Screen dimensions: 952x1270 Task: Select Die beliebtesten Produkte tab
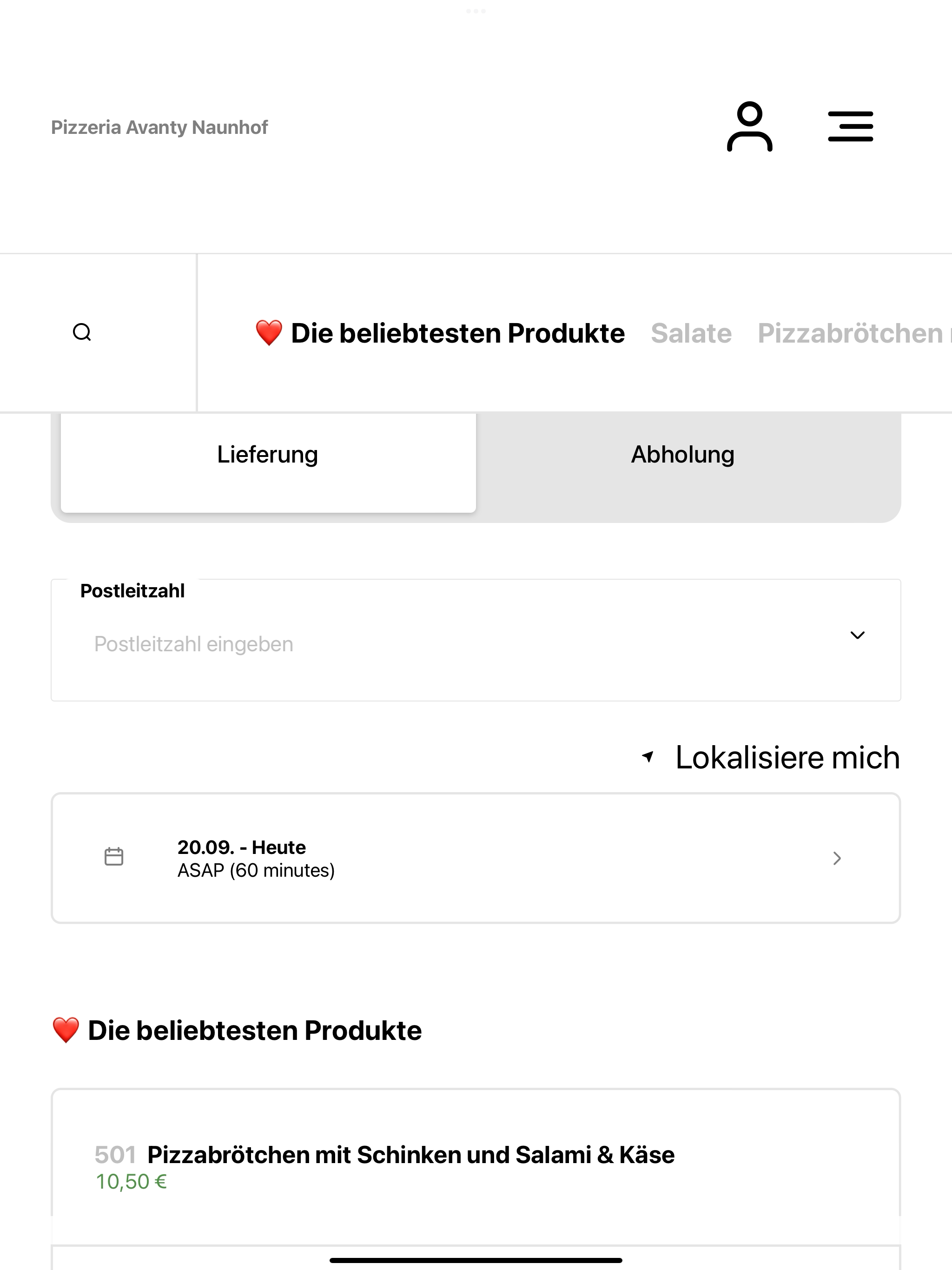457,334
